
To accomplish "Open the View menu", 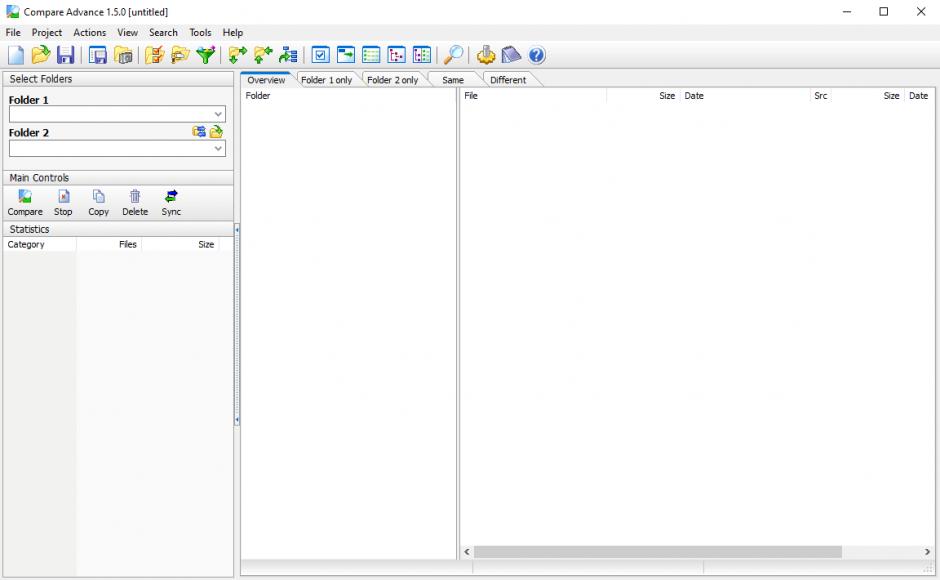I will pyautogui.click(x=127, y=32).
